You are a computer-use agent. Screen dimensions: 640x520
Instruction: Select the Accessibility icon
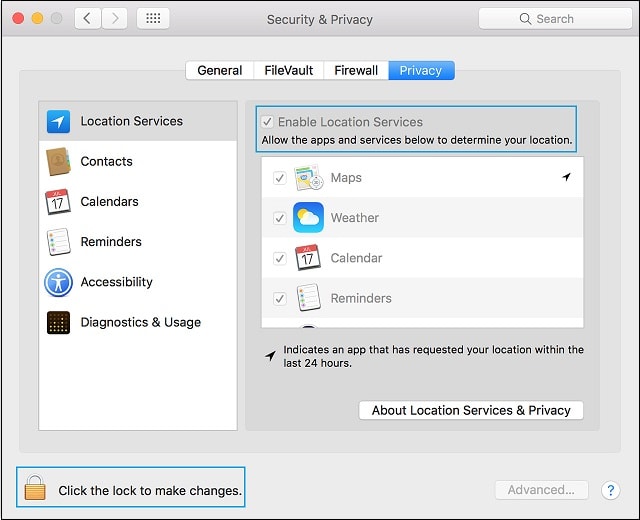[58, 282]
